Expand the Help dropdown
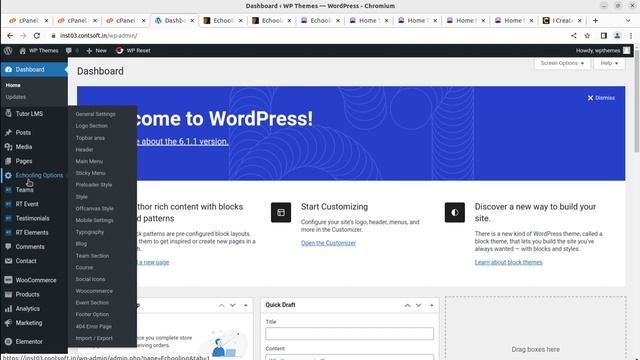This screenshot has width=640, height=360. (x=609, y=63)
